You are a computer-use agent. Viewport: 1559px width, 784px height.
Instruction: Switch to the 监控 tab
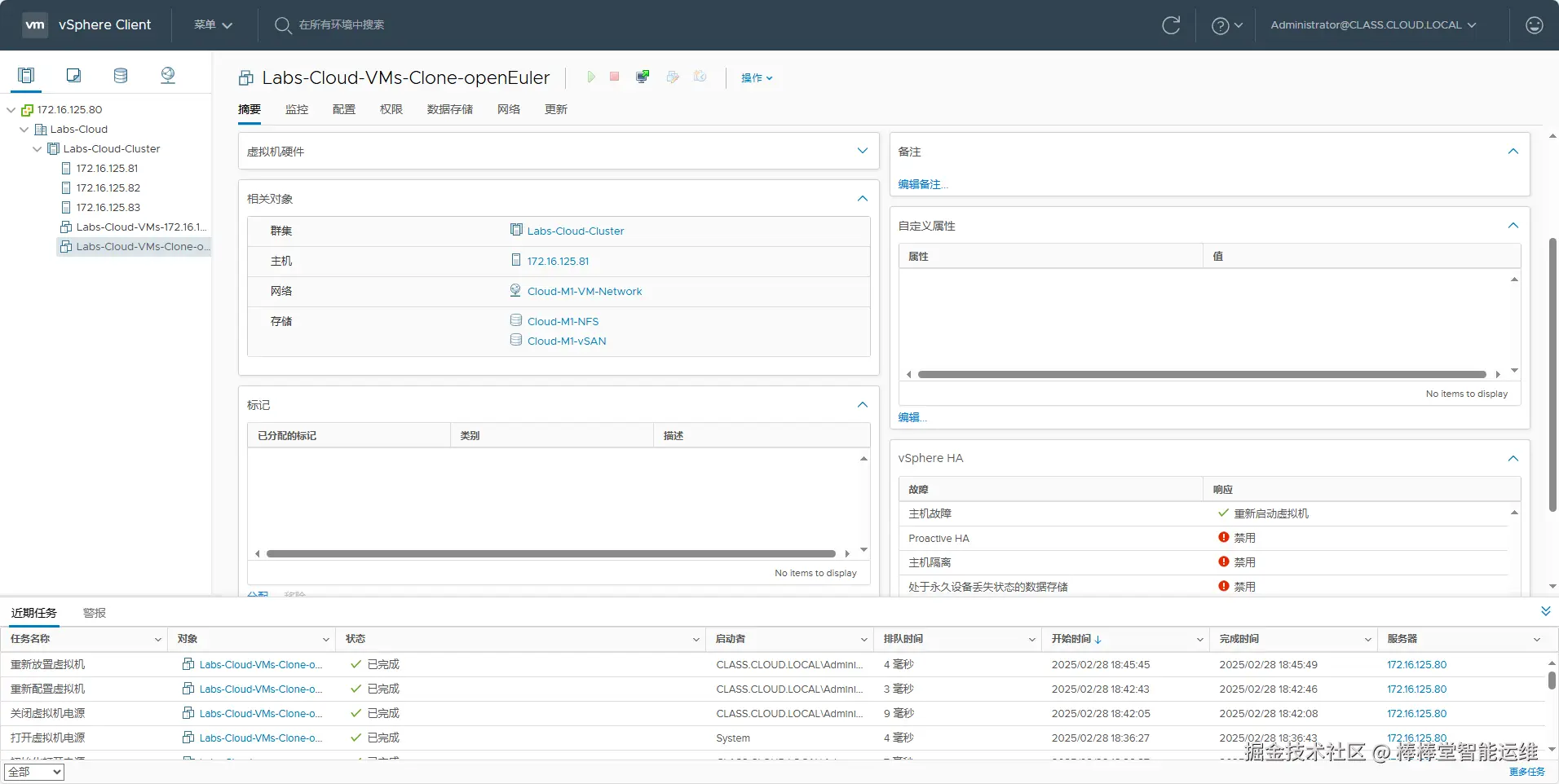click(x=297, y=109)
